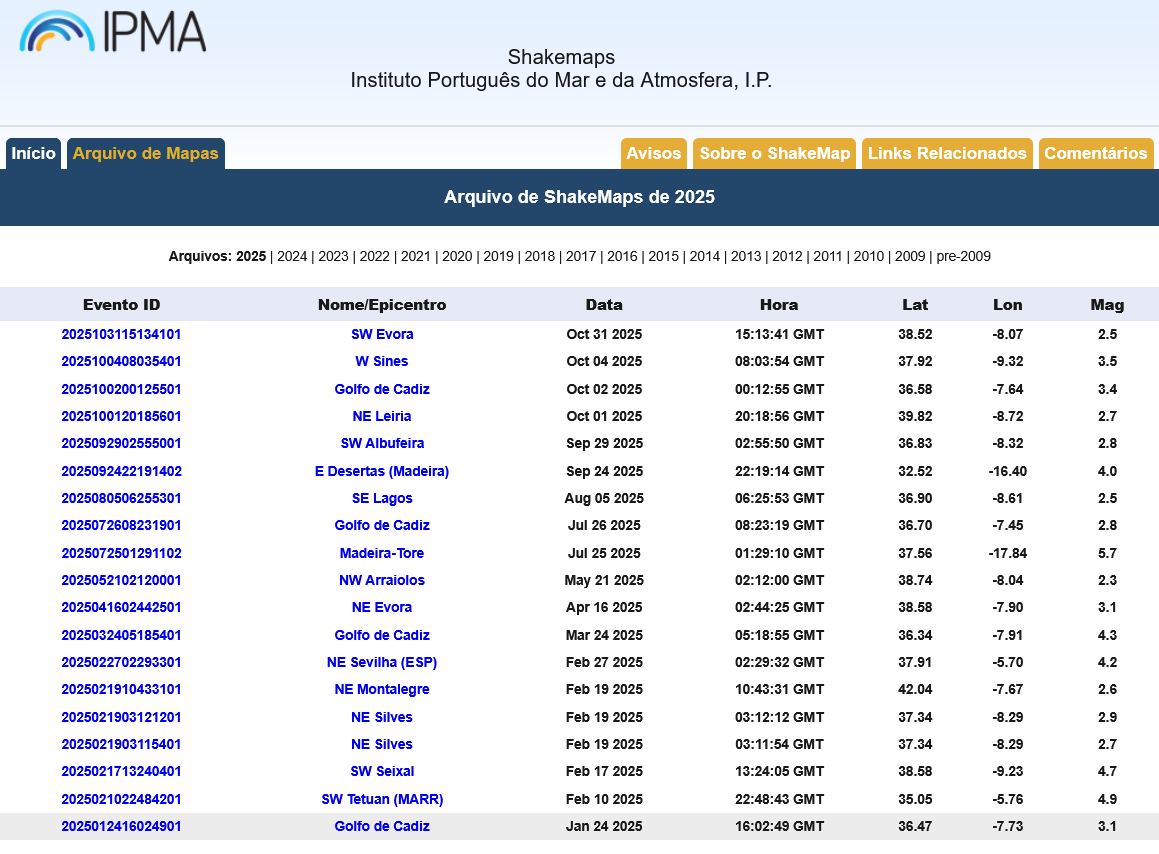Open Sobre o ShakeMap tab
Viewport: 1159px width, 854px height.
775,154
